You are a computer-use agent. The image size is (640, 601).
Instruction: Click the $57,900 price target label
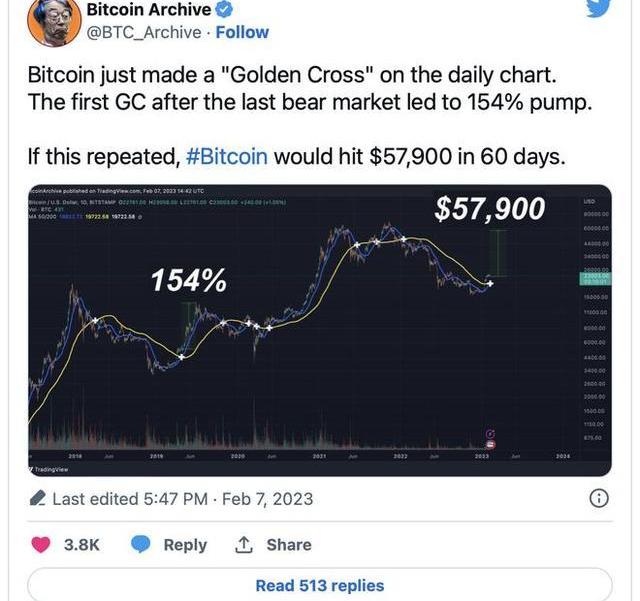pos(489,209)
